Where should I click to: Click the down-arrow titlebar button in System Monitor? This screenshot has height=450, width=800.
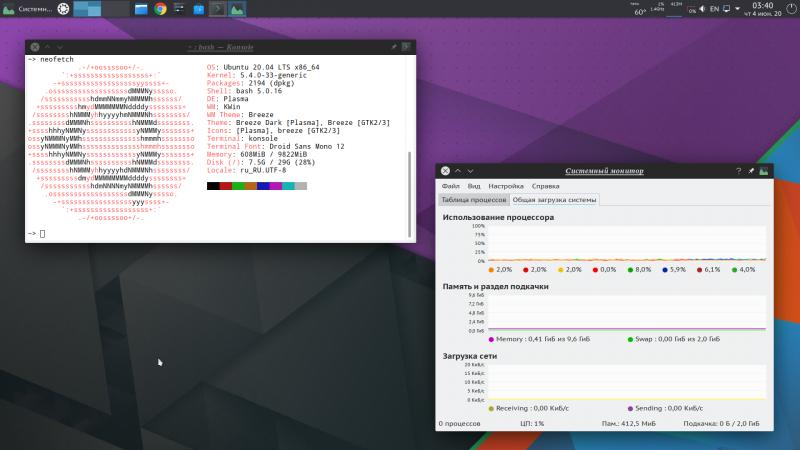click(470, 171)
